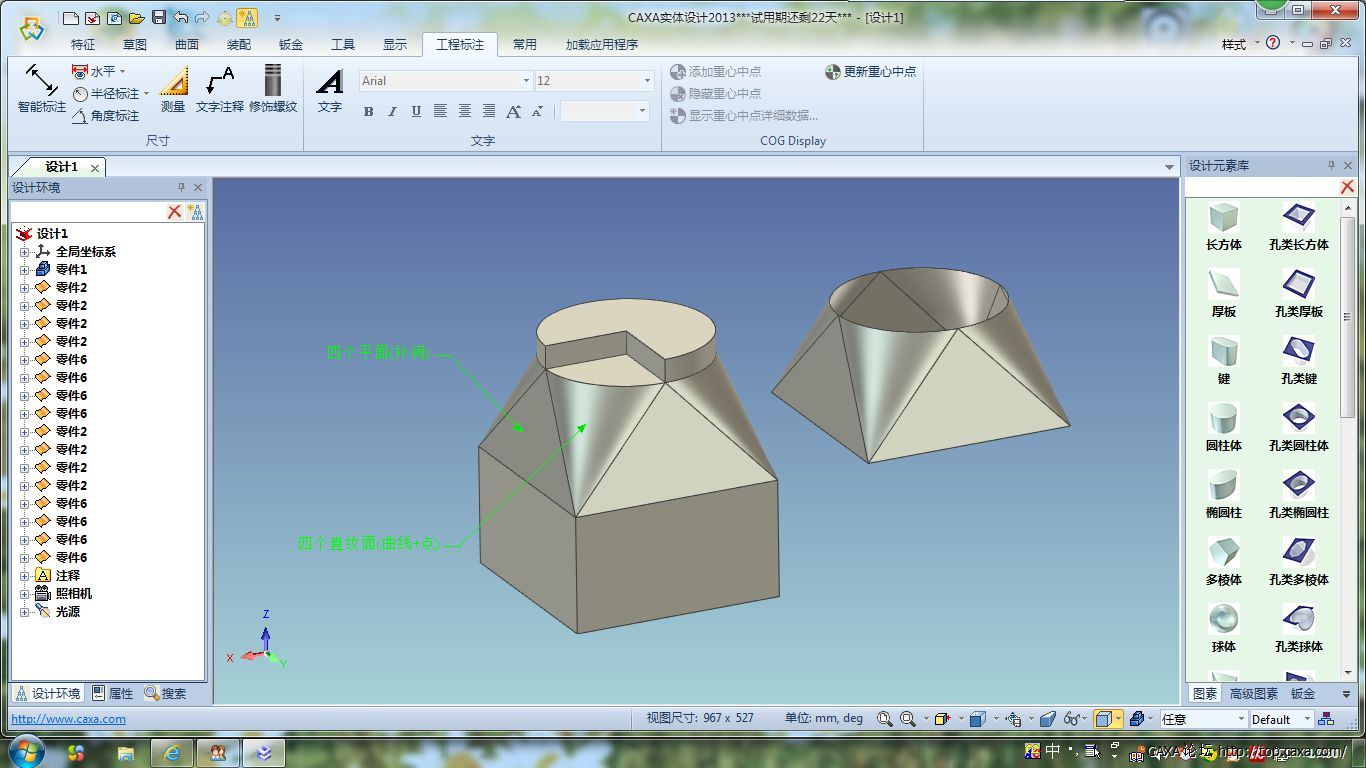Select the 圆柱体 cylinder element icon
1366x768 pixels.
pyautogui.click(x=1223, y=419)
